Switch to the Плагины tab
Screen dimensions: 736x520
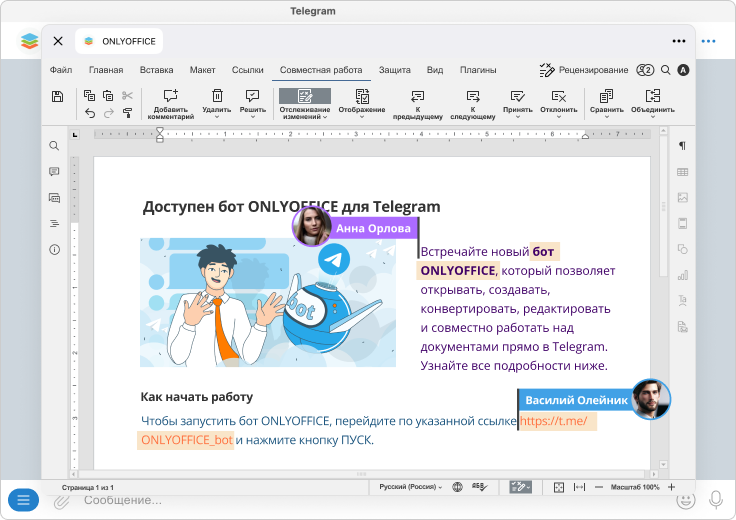478,70
